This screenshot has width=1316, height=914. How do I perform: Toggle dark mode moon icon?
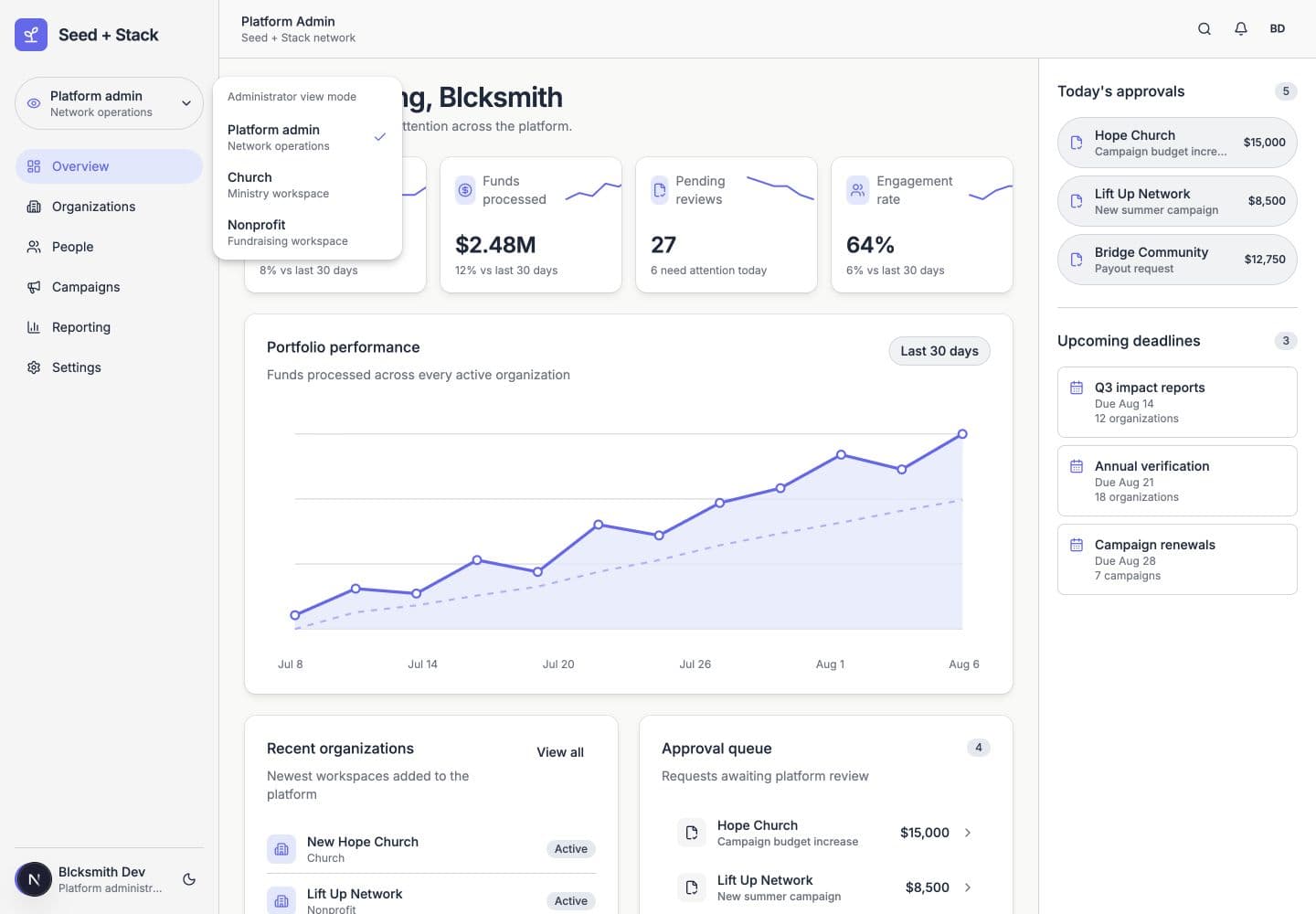click(x=189, y=879)
